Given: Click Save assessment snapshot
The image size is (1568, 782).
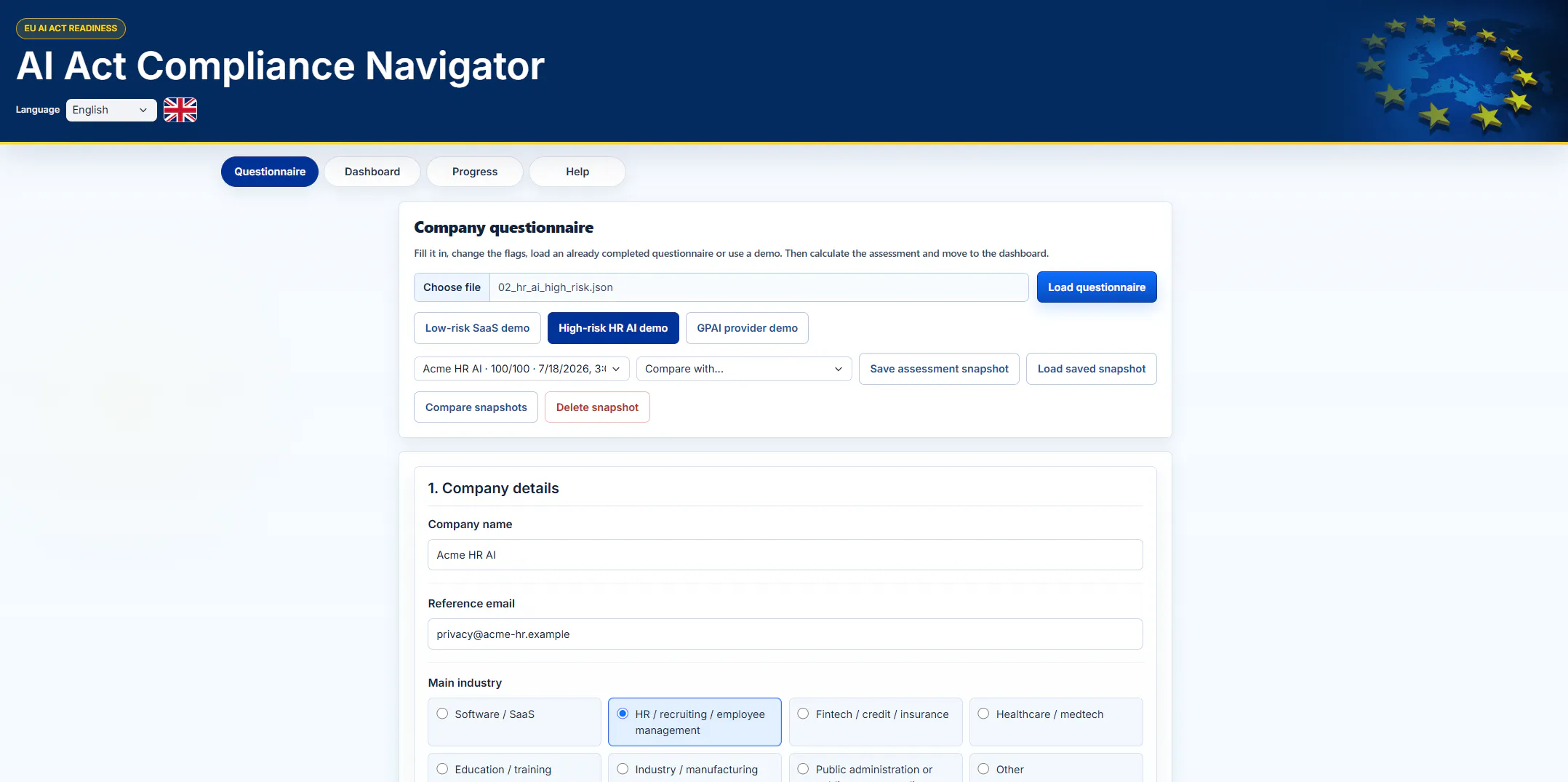Looking at the screenshot, I should [939, 369].
